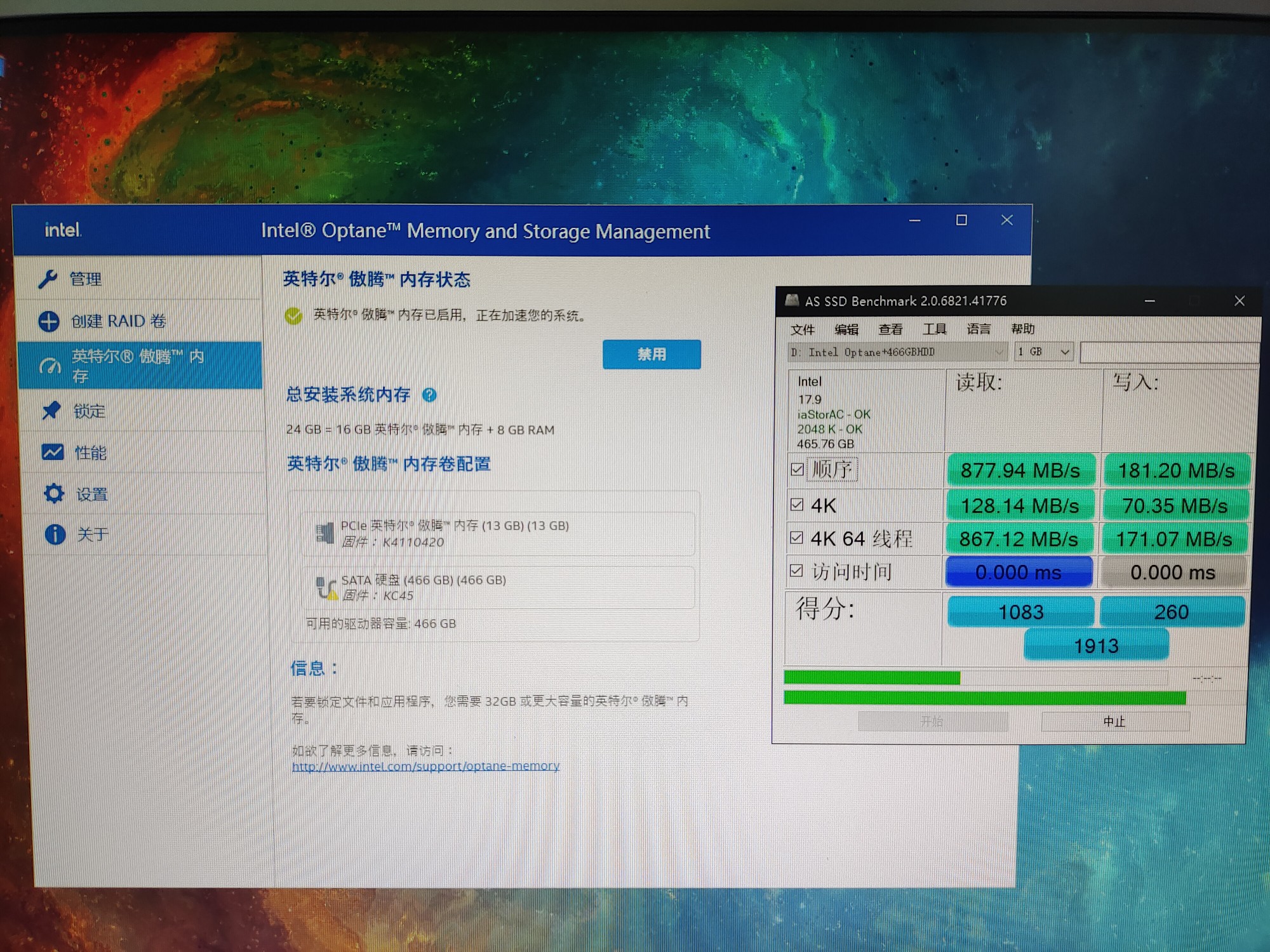This screenshot has width=1270, height=952.
Task: Open the wrench icon for 管理
Action: pos(48,279)
